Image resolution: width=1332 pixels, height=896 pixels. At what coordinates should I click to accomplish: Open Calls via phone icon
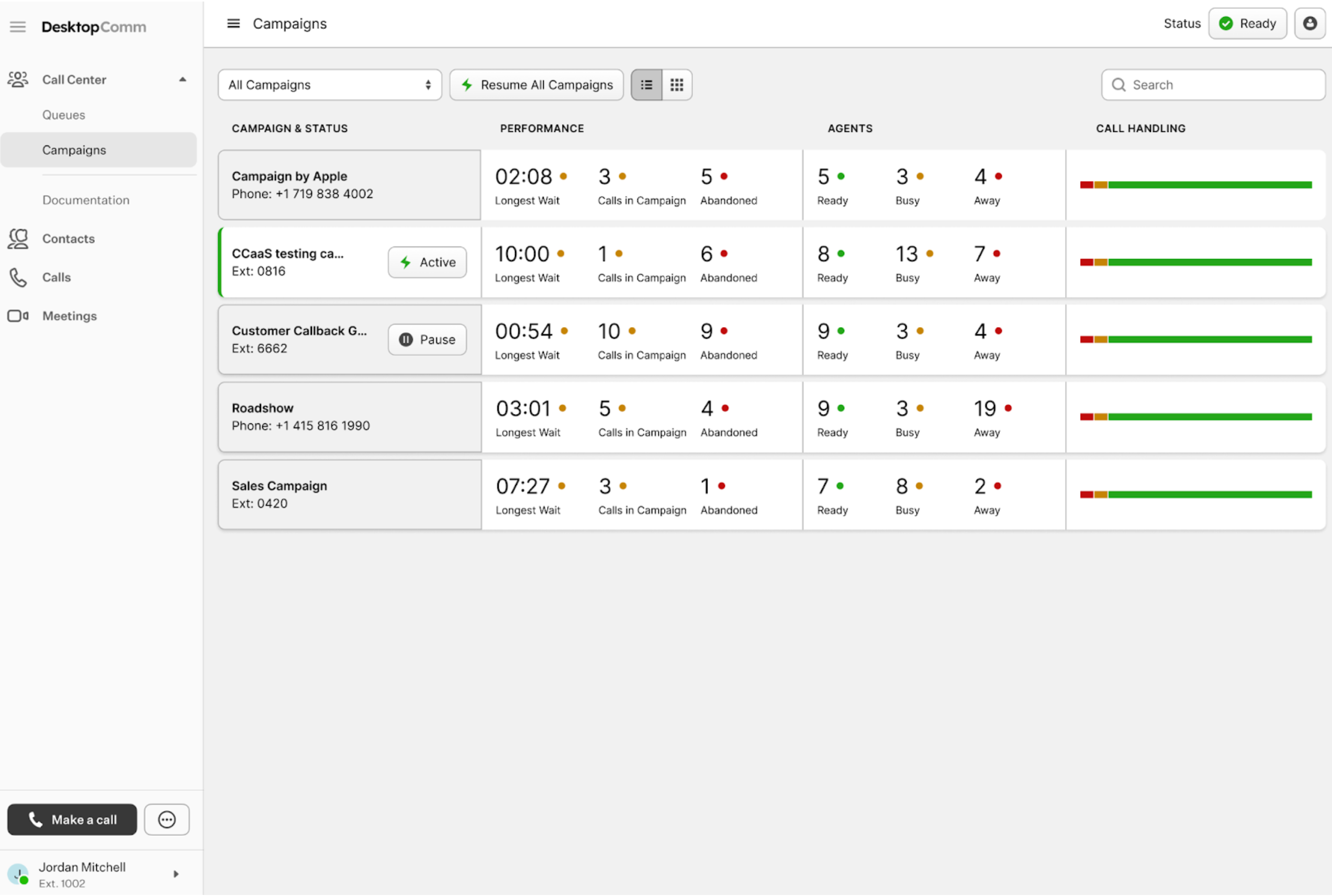(x=18, y=278)
